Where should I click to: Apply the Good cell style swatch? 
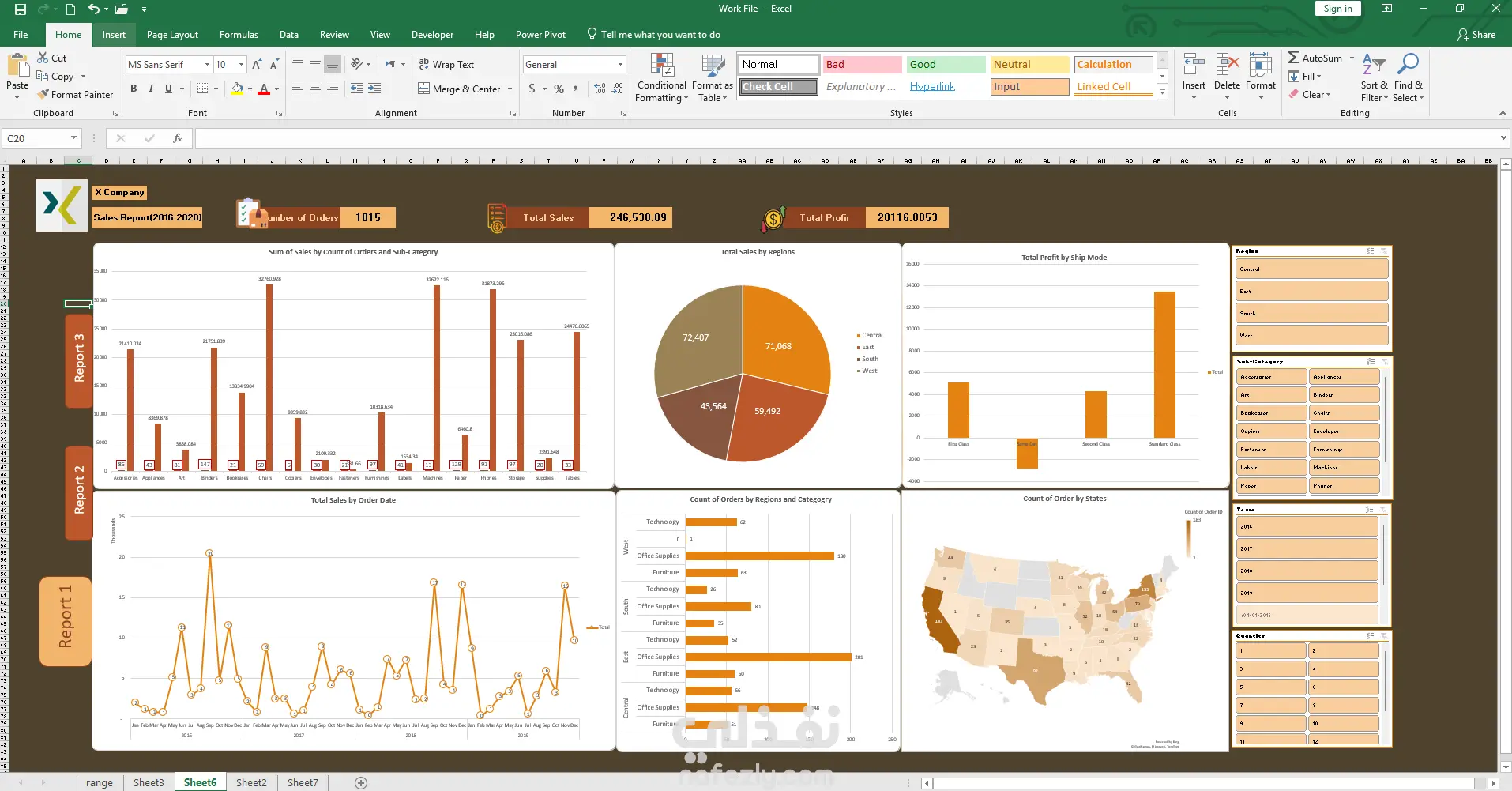pyautogui.click(x=946, y=65)
